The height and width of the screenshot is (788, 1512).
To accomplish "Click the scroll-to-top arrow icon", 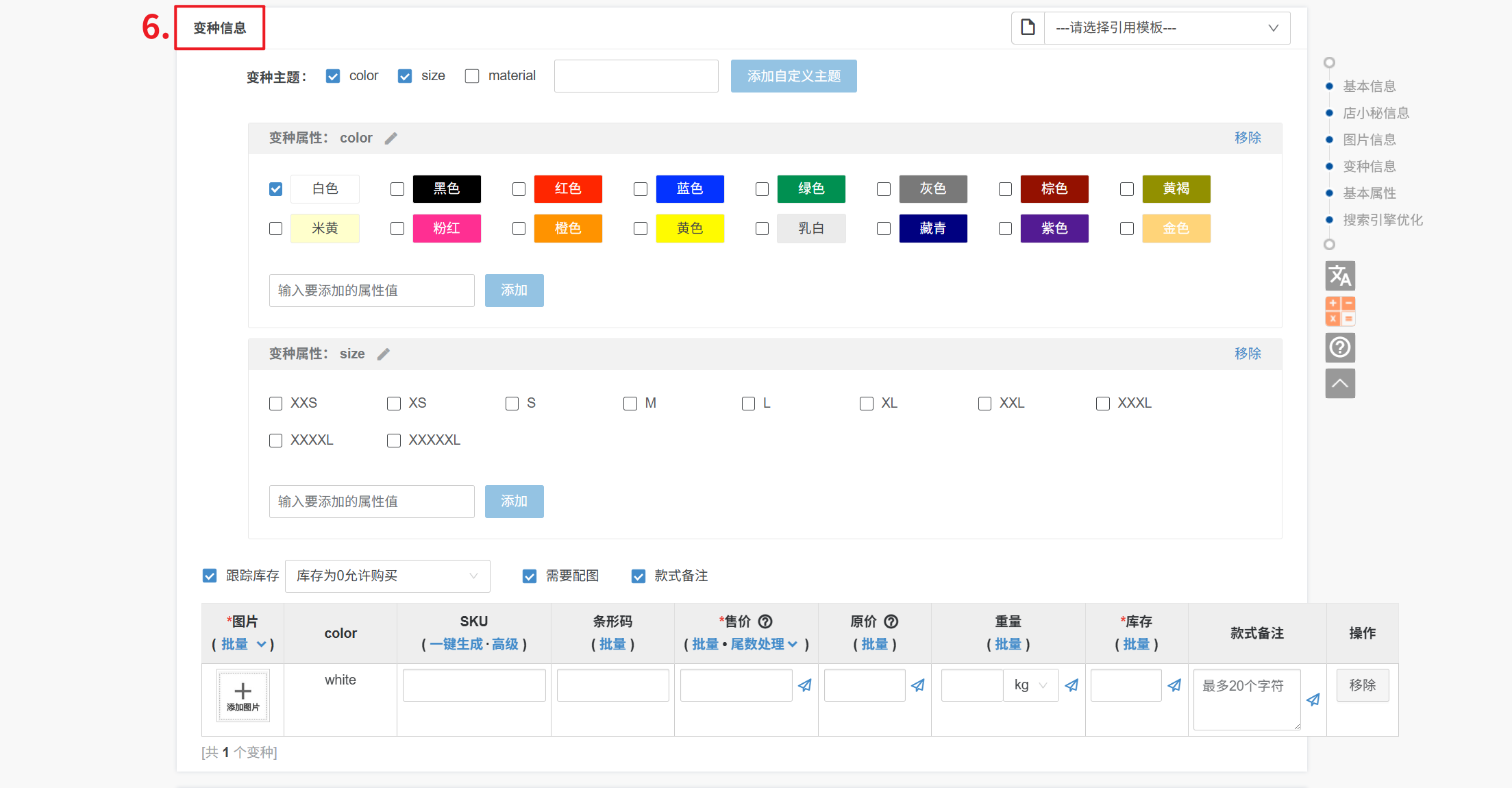I will tap(1340, 383).
